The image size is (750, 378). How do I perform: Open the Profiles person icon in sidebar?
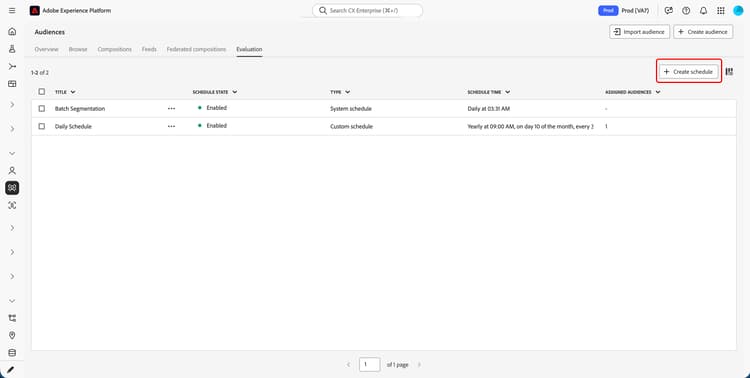[x=12, y=170]
